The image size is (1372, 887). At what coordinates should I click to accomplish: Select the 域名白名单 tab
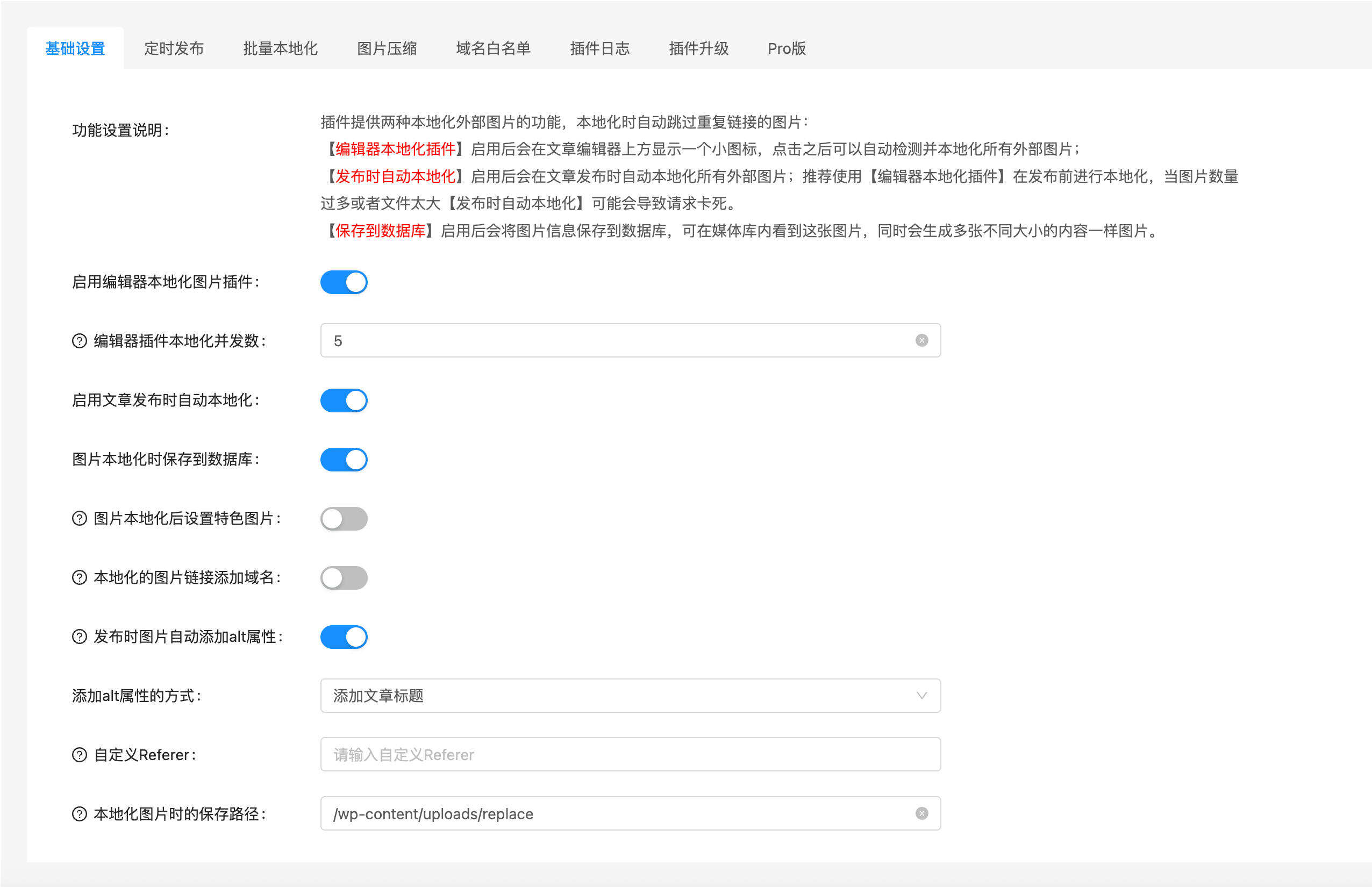click(494, 48)
